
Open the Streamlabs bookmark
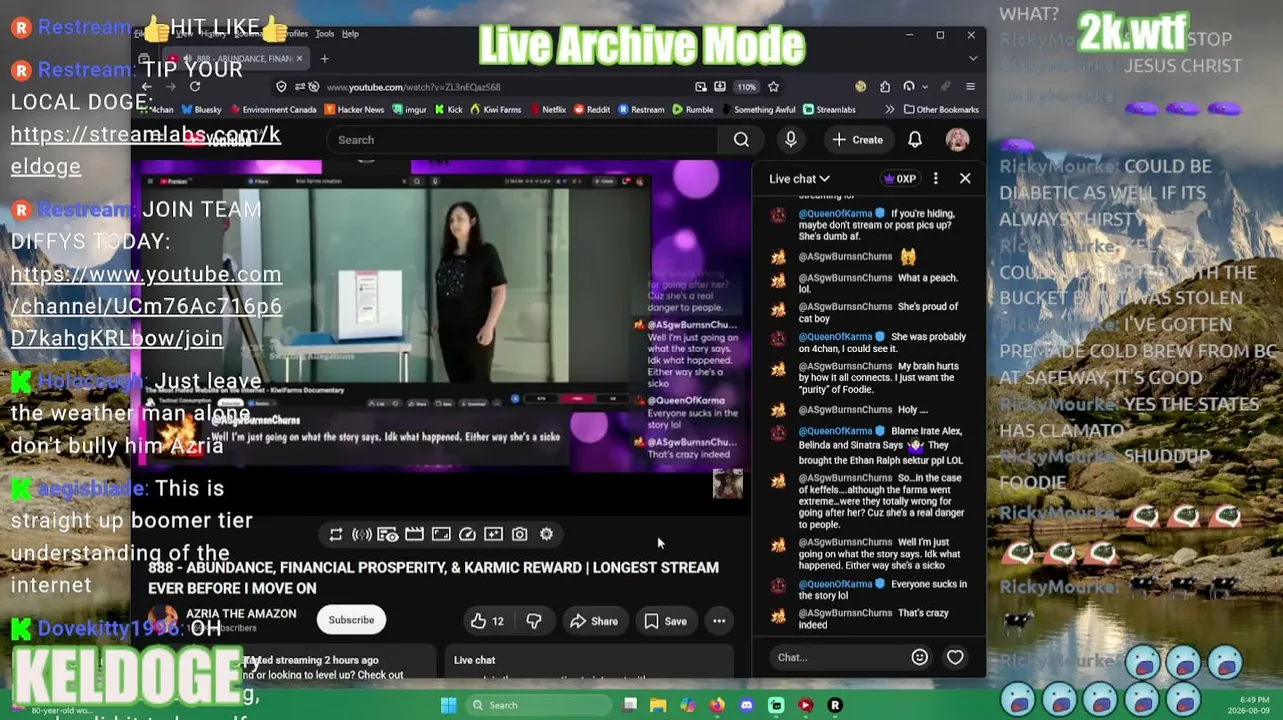(829, 110)
